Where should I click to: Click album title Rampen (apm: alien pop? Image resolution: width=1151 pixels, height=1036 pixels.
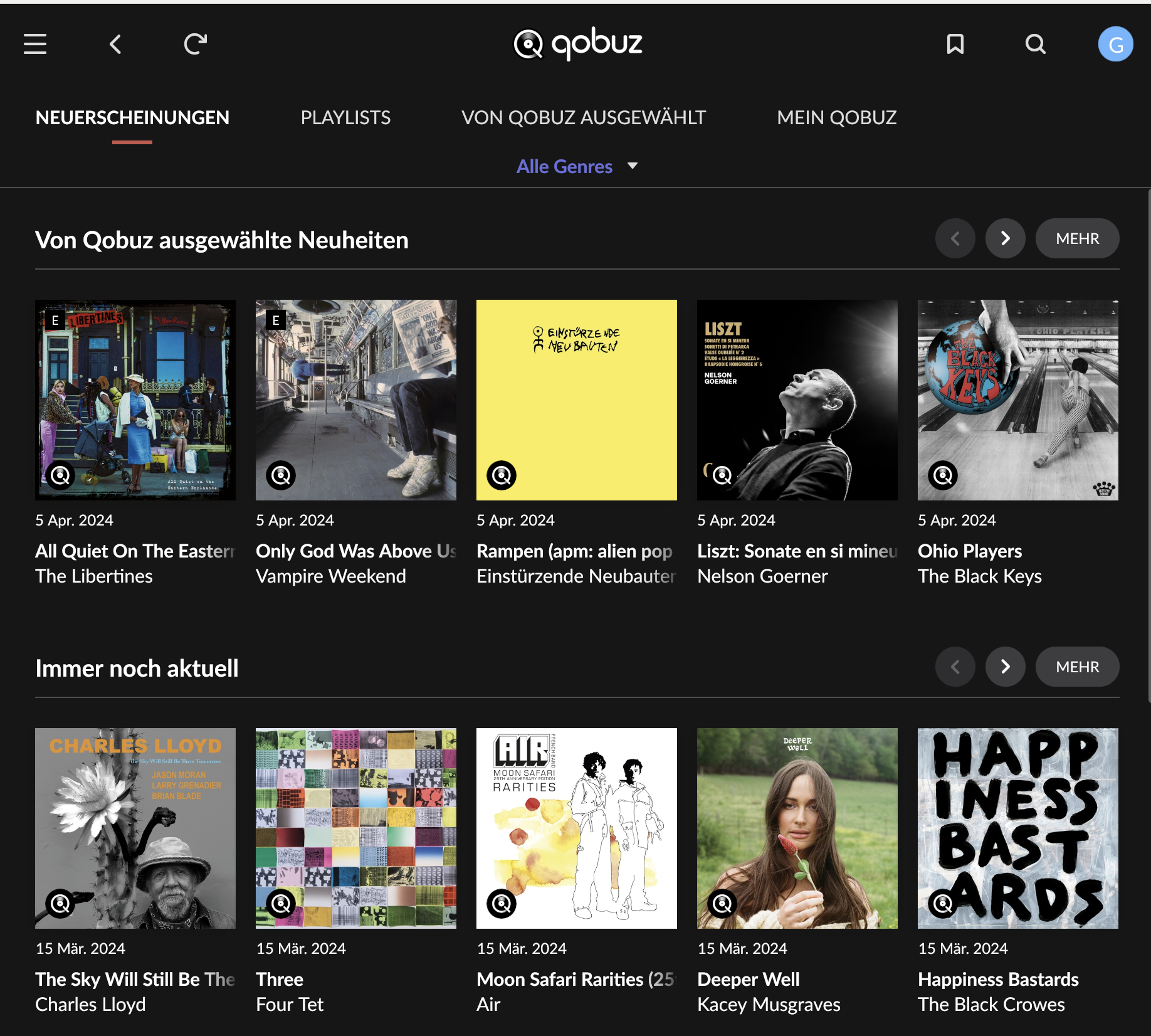575,551
